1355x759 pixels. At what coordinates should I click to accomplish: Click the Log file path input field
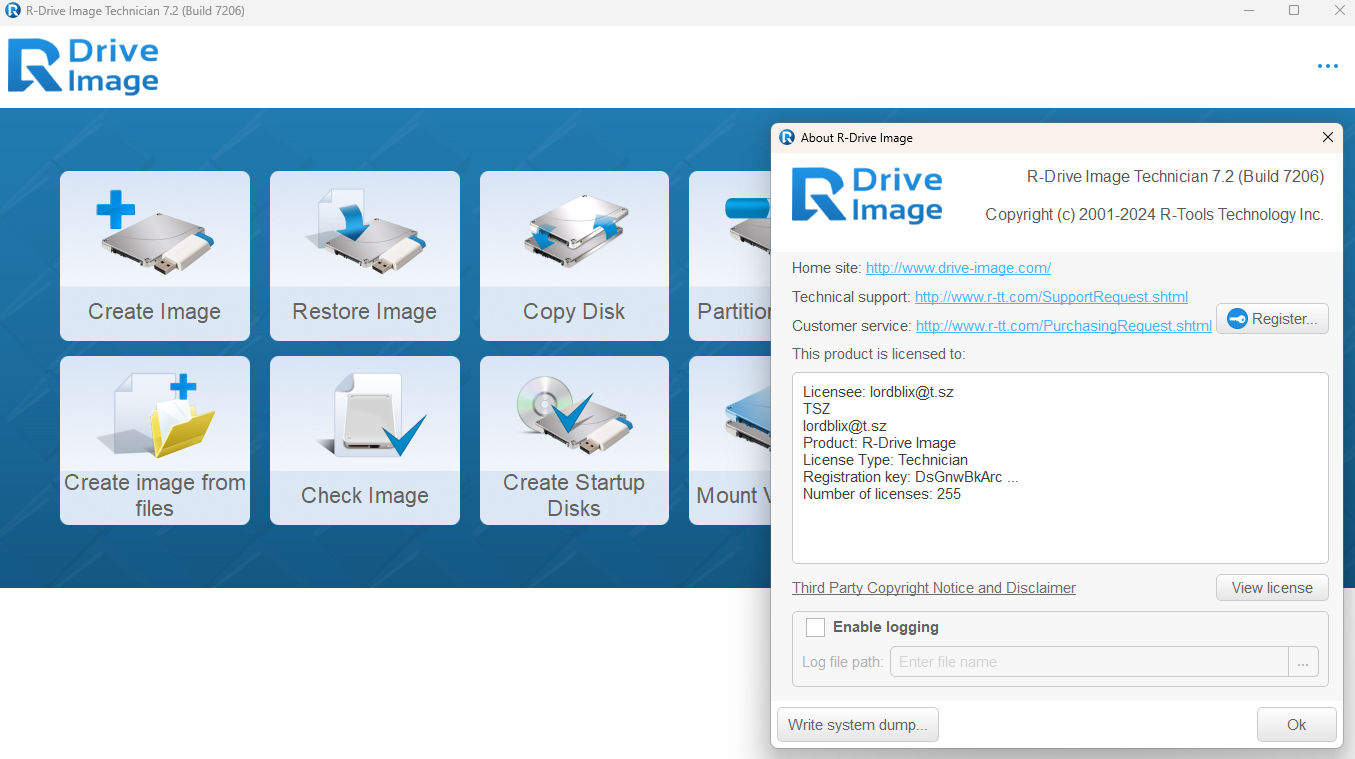[1089, 662]
